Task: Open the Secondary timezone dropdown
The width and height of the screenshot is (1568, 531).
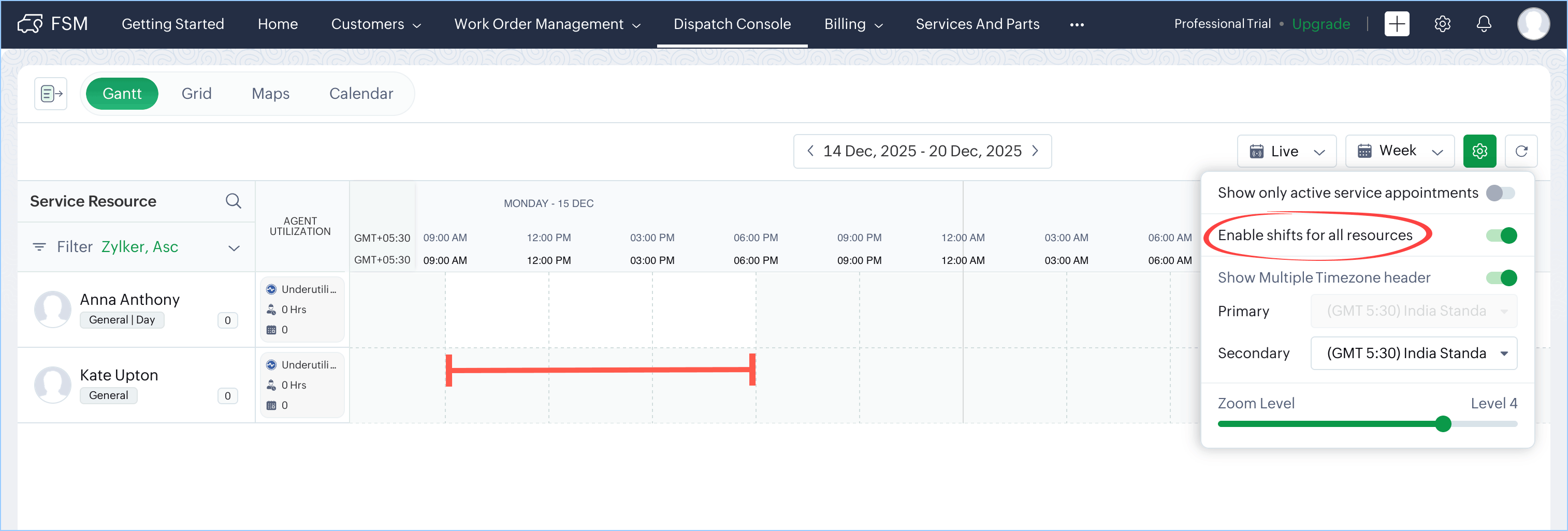Action: 1413,353
